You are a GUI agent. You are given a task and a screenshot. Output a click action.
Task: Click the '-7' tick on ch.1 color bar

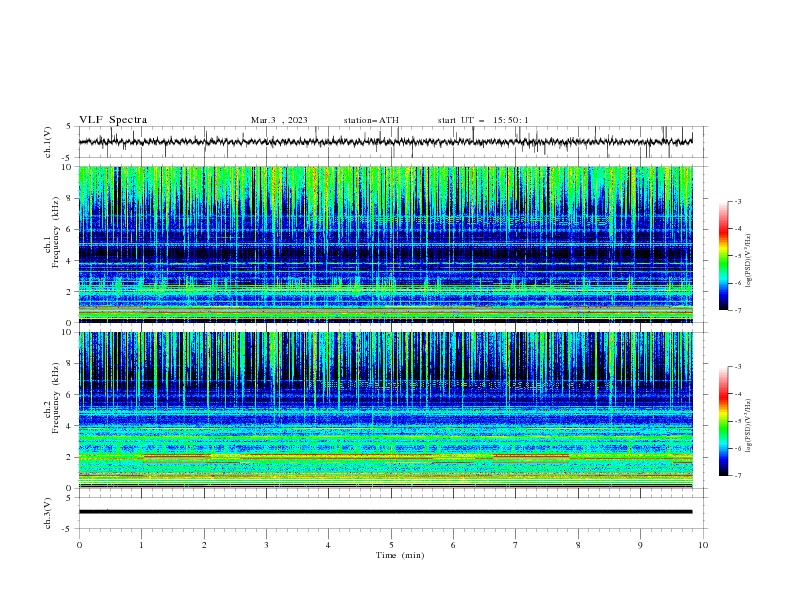coord(737,310)
